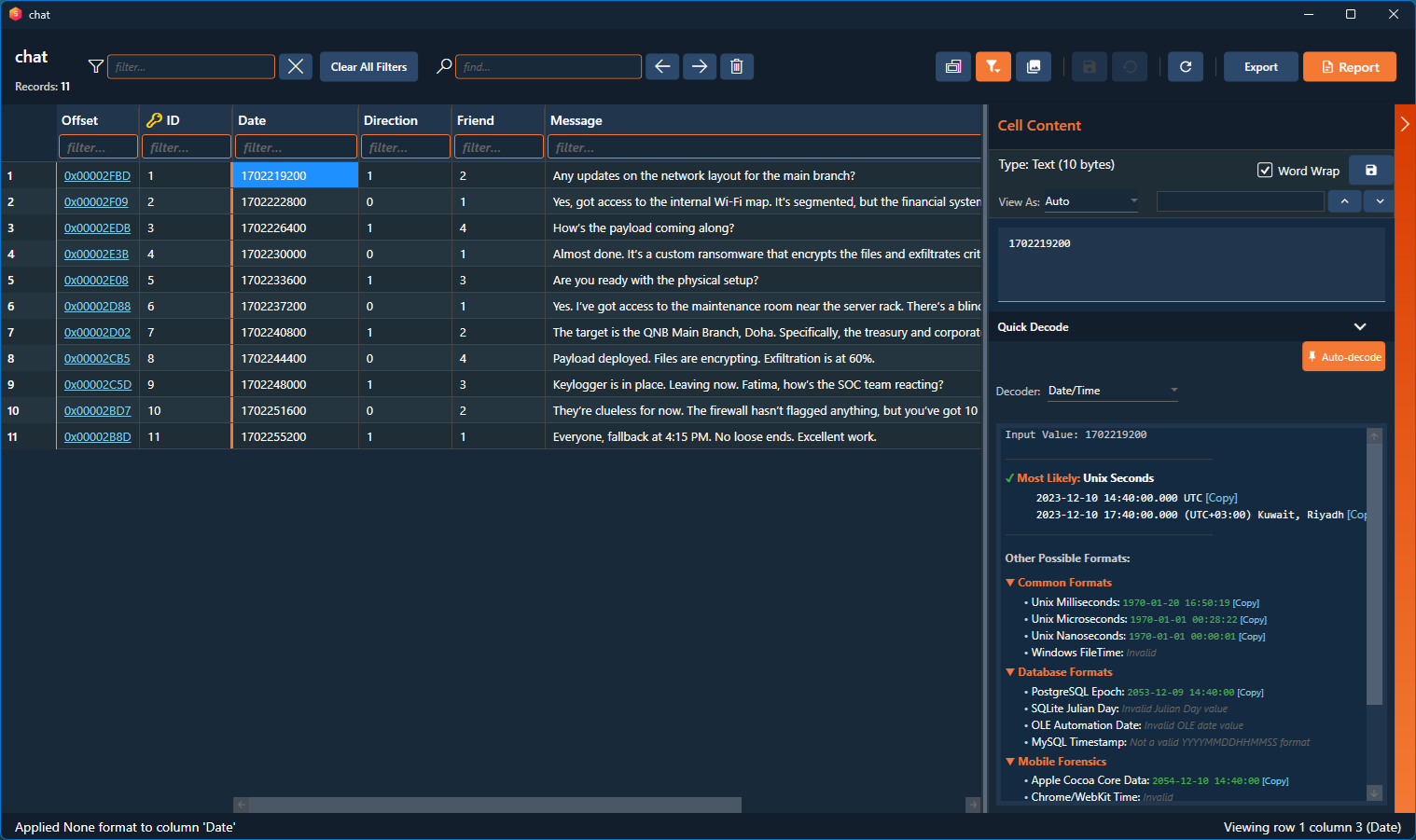Collapse the Common Formats group

[x=1010, y=583]
